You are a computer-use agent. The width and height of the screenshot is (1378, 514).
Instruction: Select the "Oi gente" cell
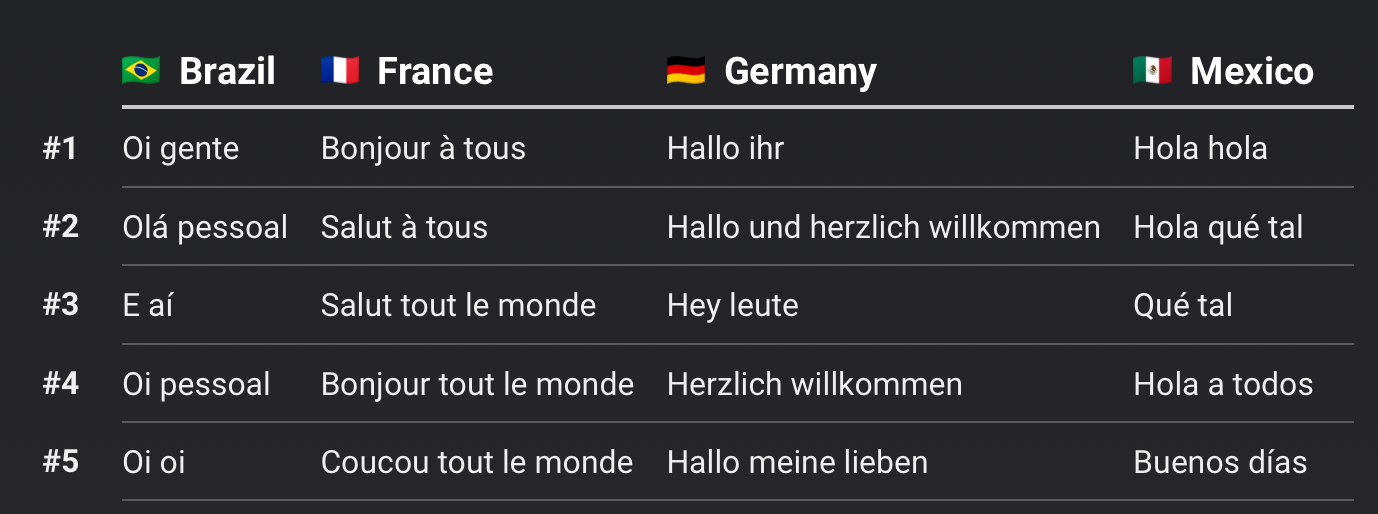click(x=181, y=149)
